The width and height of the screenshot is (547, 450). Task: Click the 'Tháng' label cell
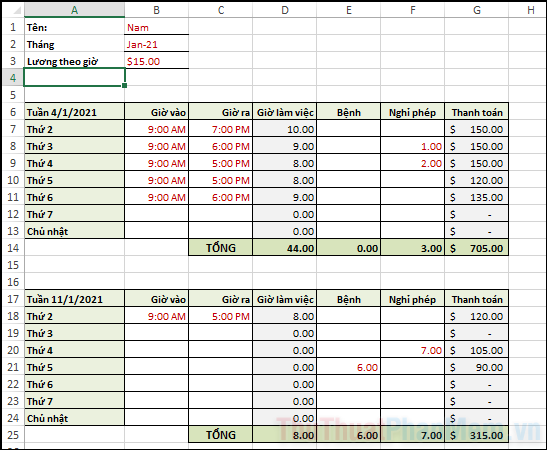click(x=74, y=44)
